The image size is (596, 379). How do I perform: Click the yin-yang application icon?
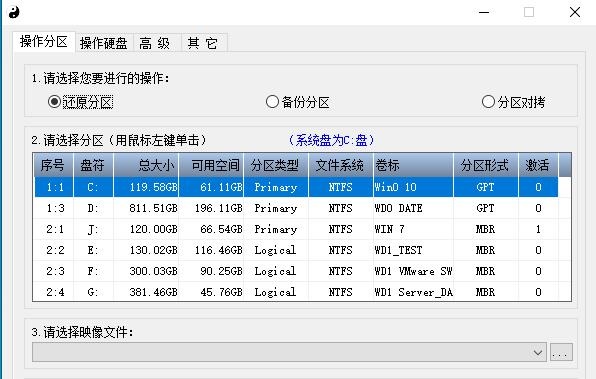pos(14,13)
